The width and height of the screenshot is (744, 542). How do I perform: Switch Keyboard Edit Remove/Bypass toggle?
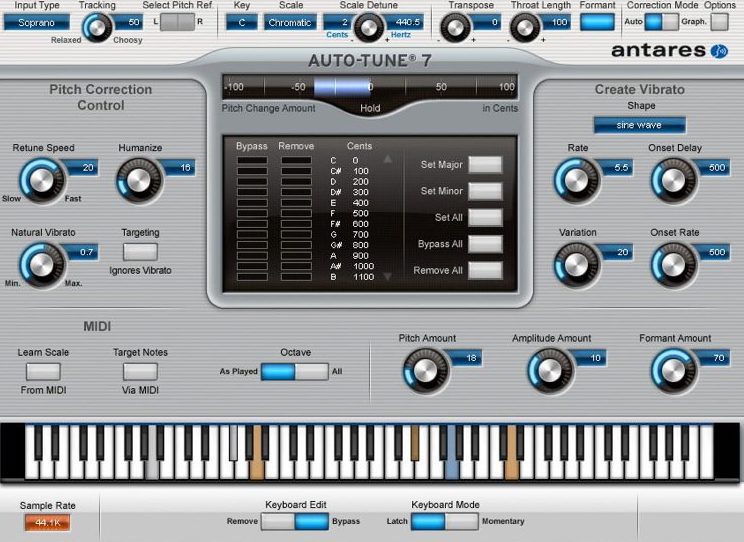(295, 521)
